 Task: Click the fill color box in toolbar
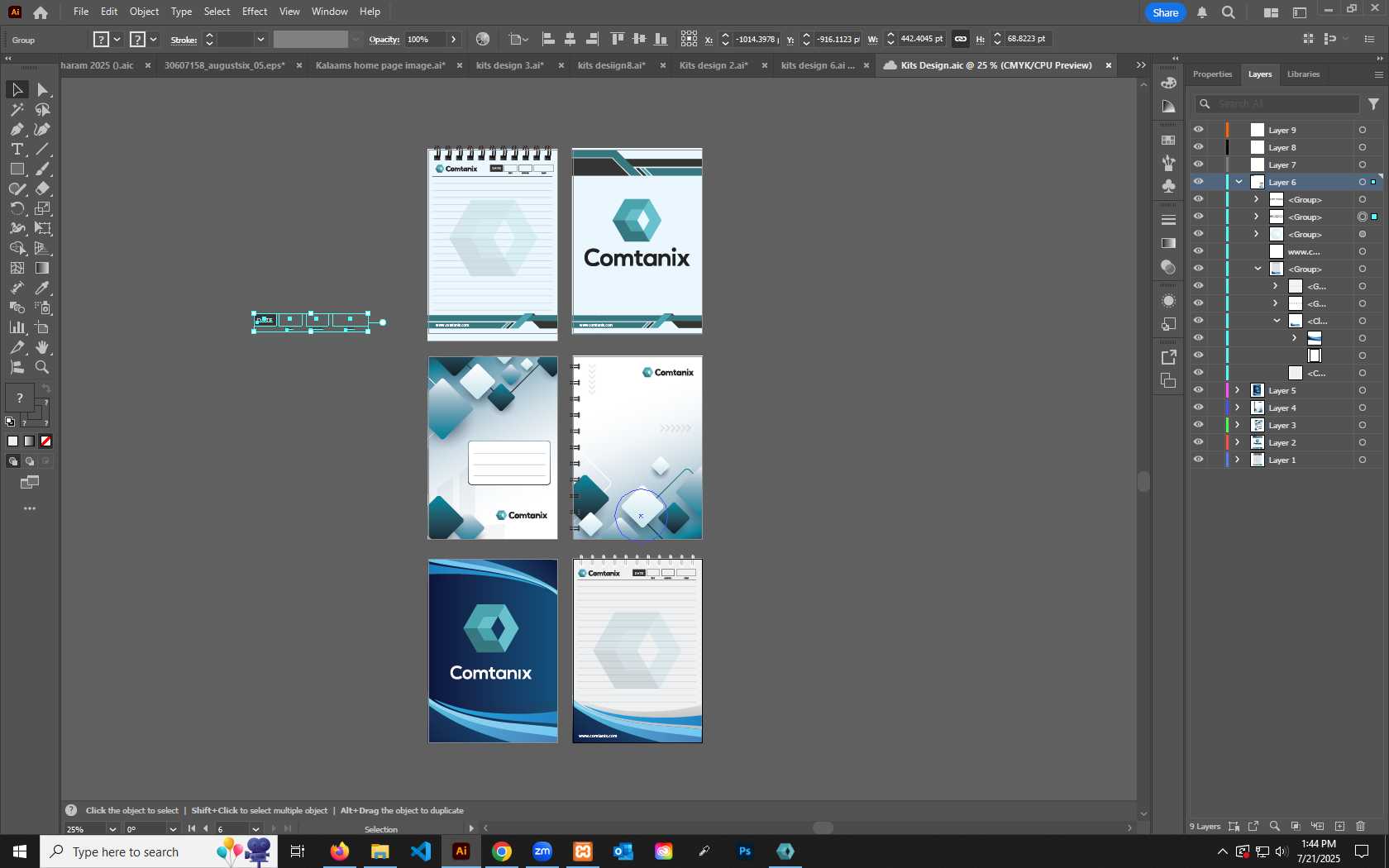coord(19,398)
